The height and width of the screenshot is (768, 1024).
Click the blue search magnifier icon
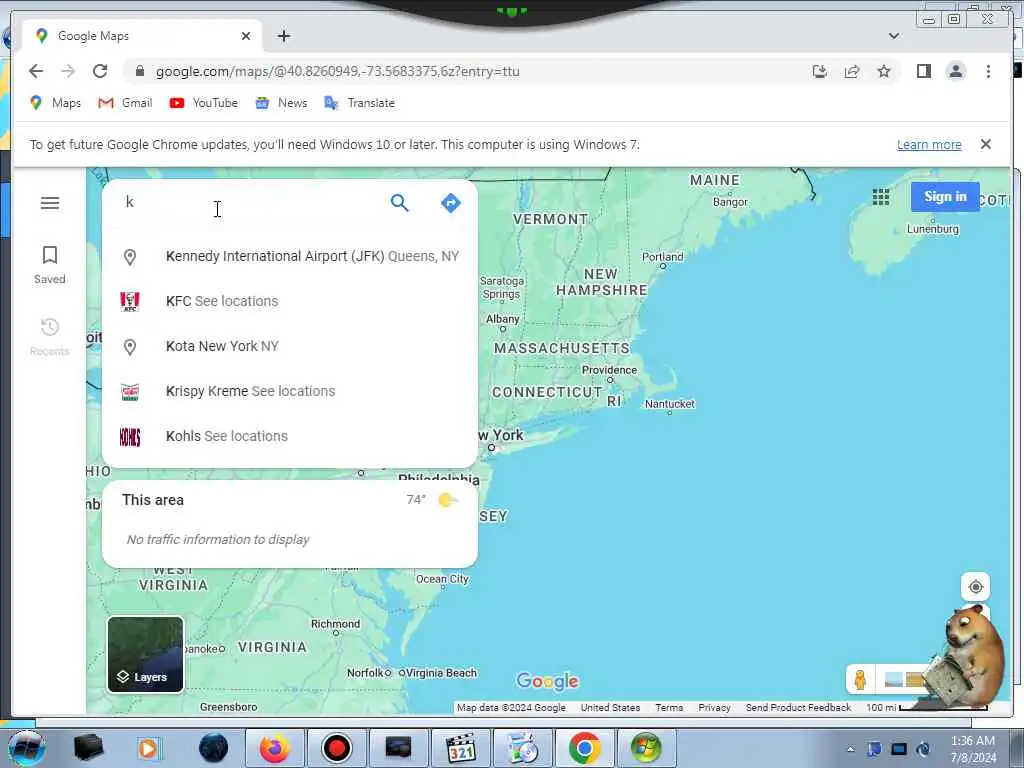pyautogui.click(x=400, y=203)
